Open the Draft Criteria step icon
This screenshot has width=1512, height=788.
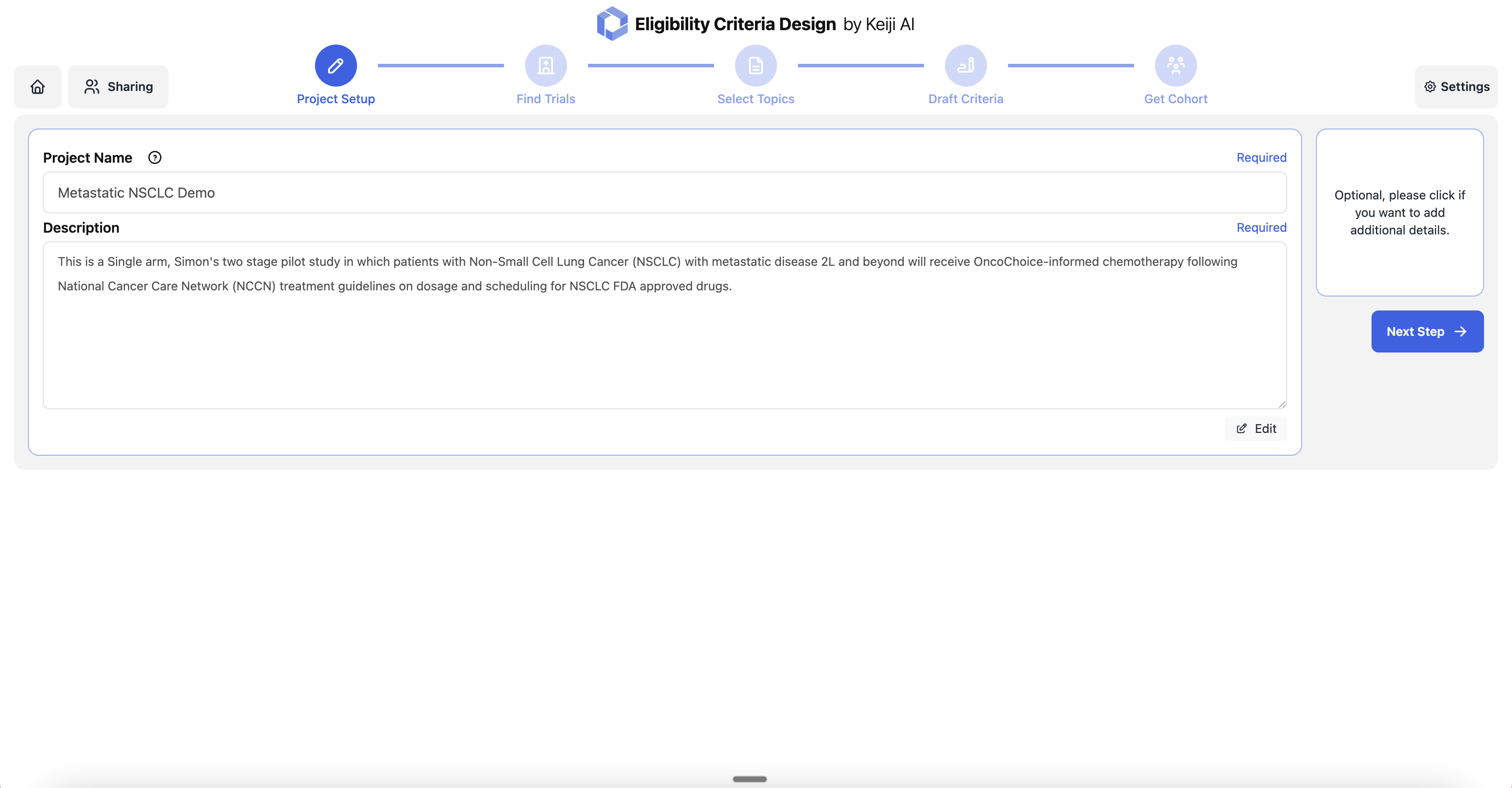tap(966, 66)
